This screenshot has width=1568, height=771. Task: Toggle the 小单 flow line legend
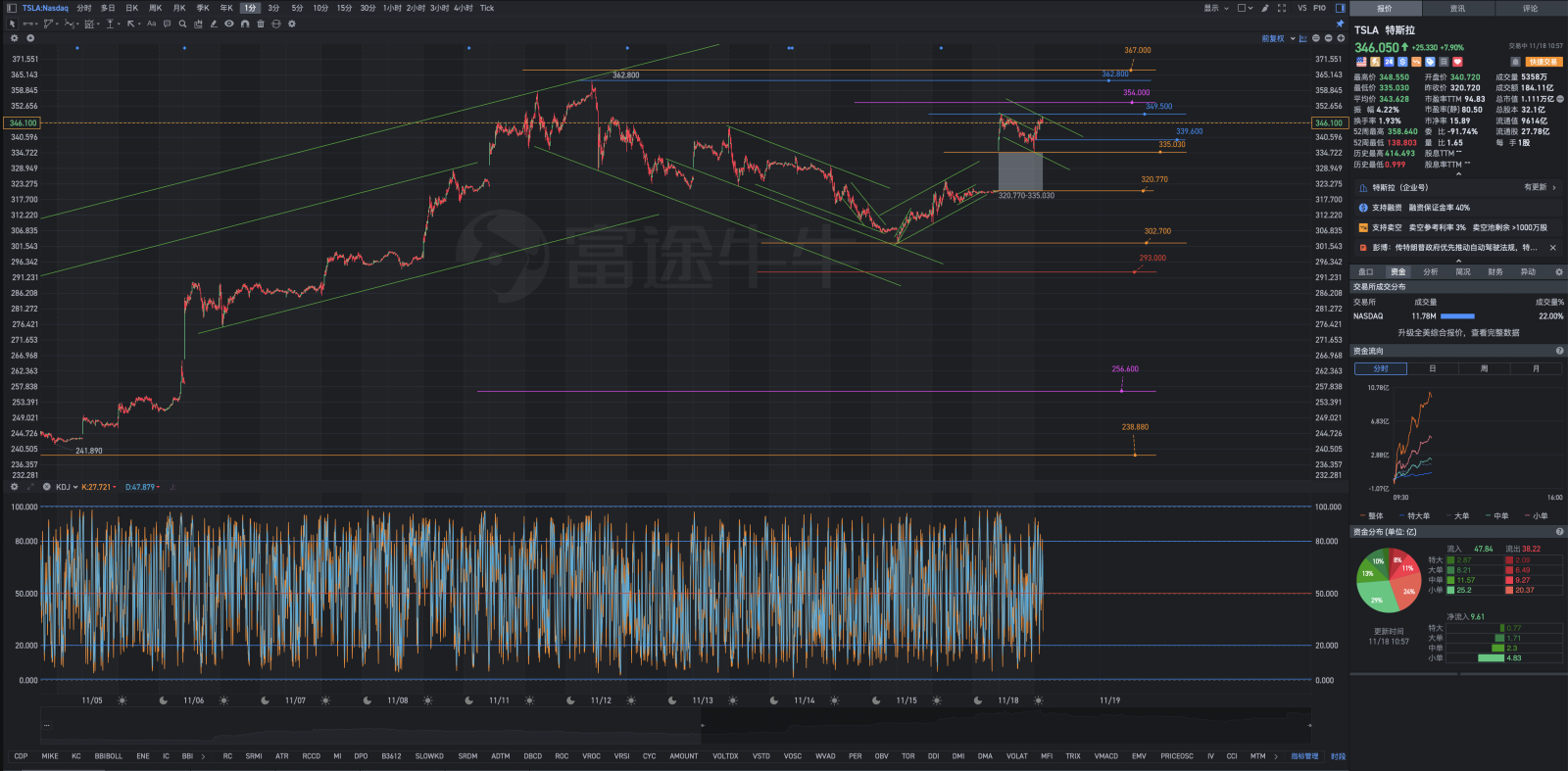pyautogui.click(x=1536, y=516)
